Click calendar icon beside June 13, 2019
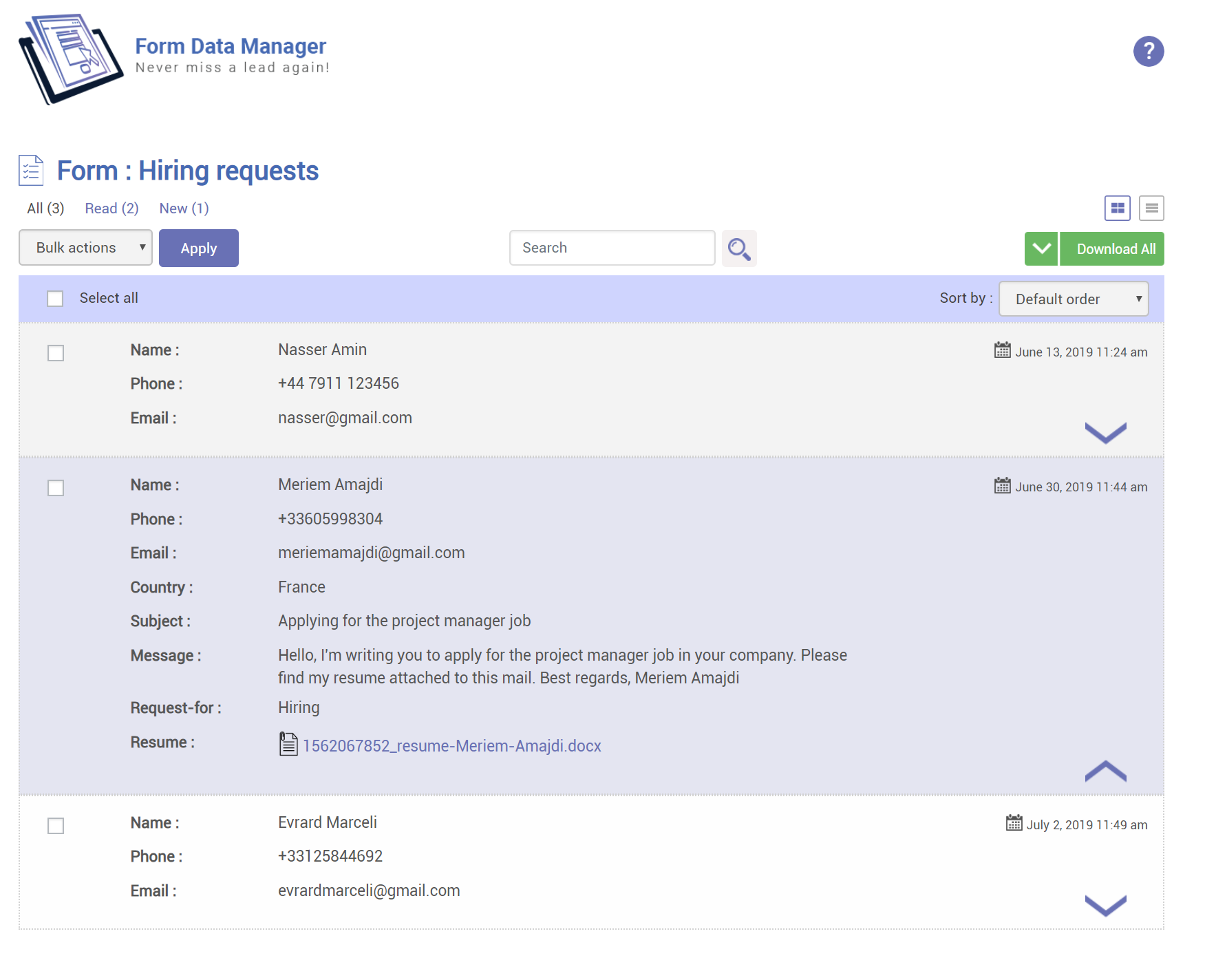 tap(1002, 351)
